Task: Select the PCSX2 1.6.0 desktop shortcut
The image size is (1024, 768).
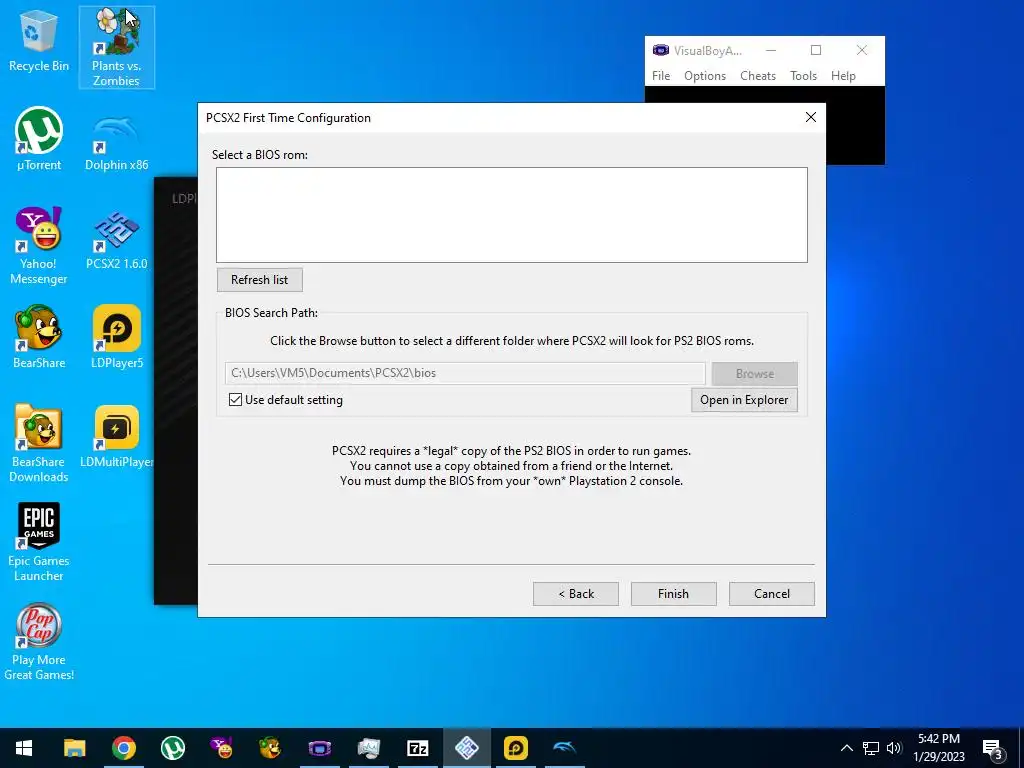Action: point(116,240)
